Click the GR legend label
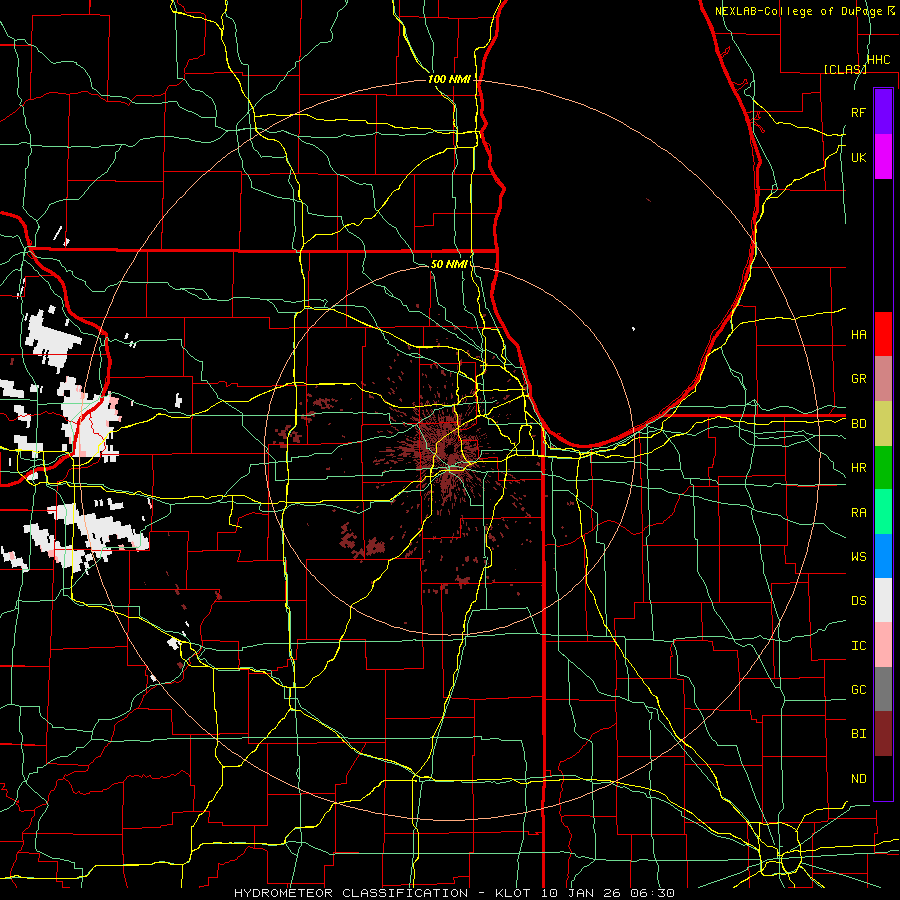Viewport: 900px width, 900px height. tap(858, 379)
